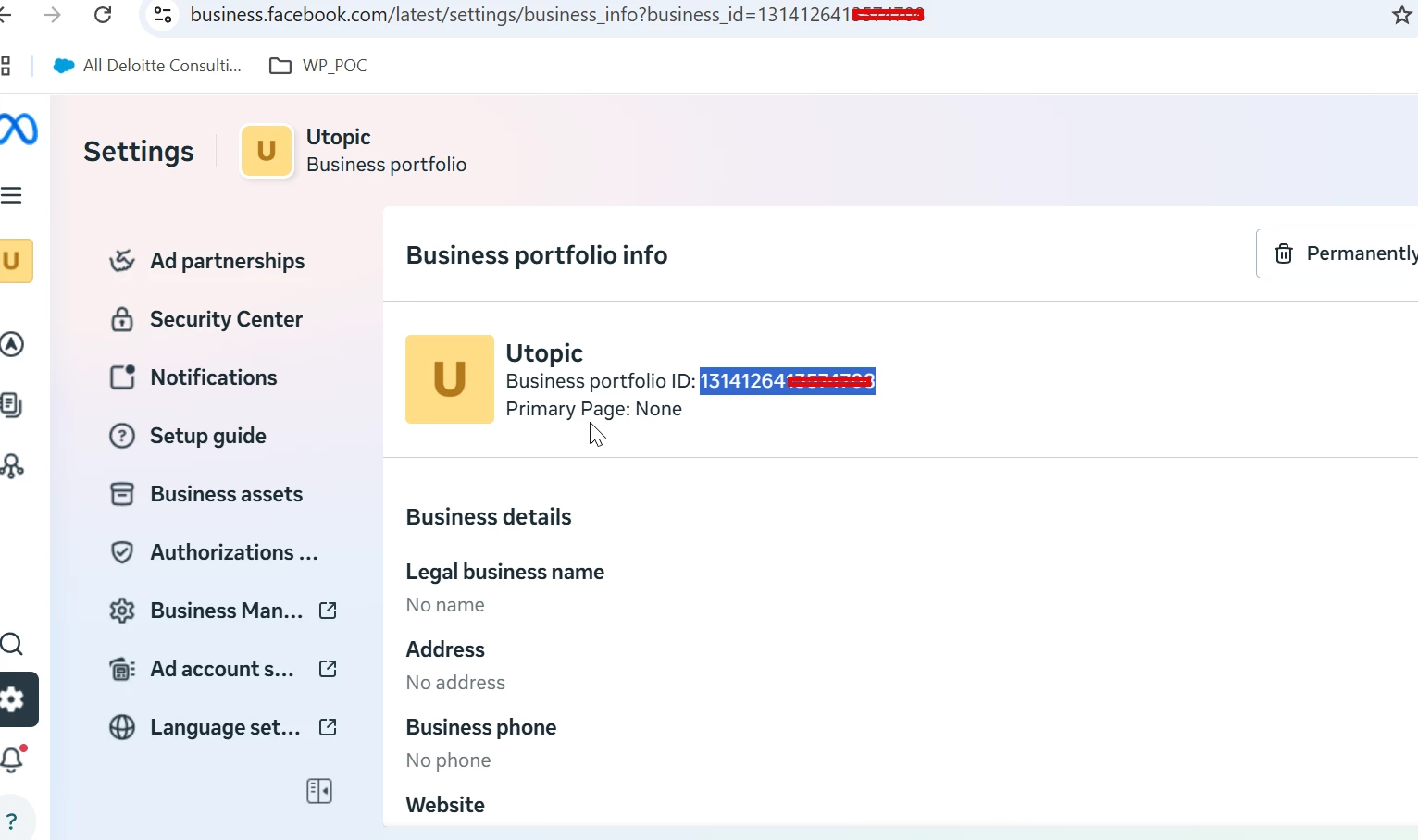The height and width of the screenshot is (840, 1418).
Task: Open Language set... link
Action: (225, 727)
